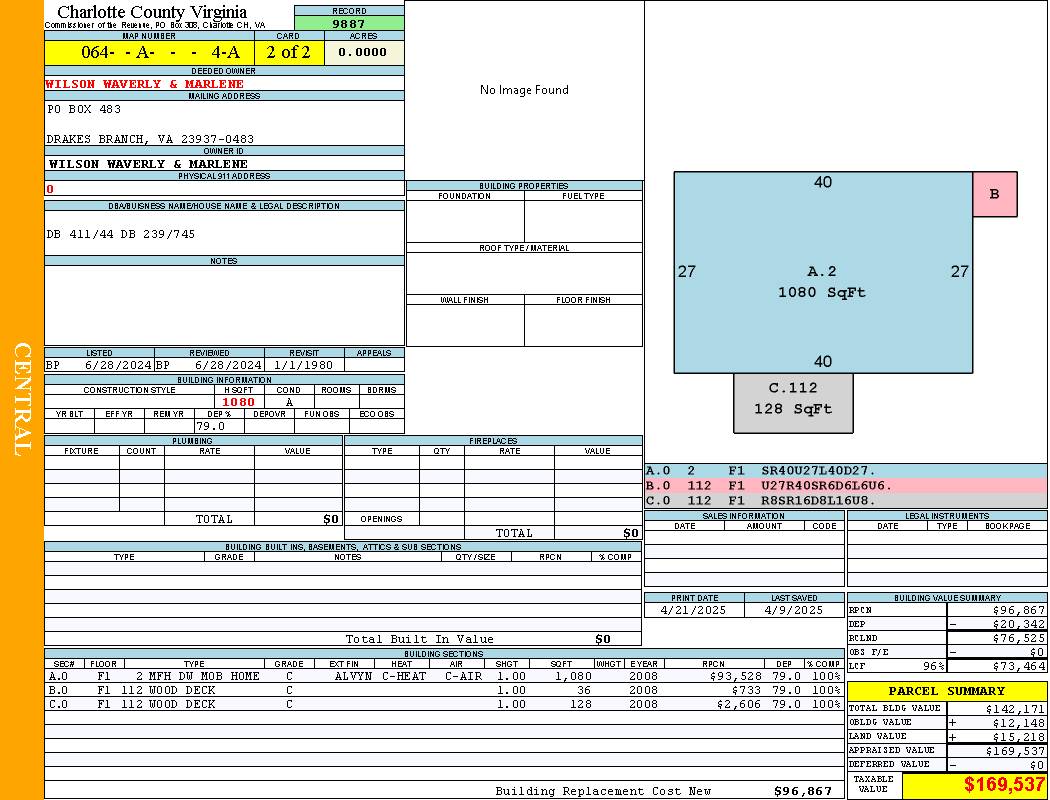Select the blue A.2 1080 SqFt sketch area
1050x800 pixels.
click(822, 281)
